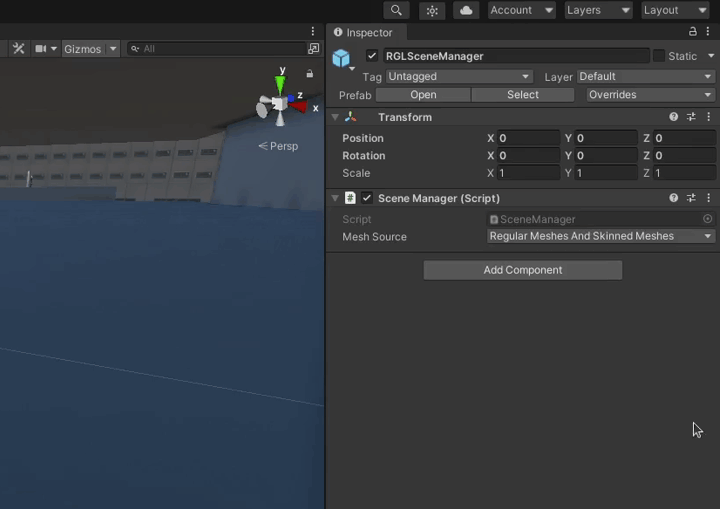The width and height of the screenshot is (720, 509).
Task: Open Scene Manager three-dot context menu
Action: pos(709,198)
